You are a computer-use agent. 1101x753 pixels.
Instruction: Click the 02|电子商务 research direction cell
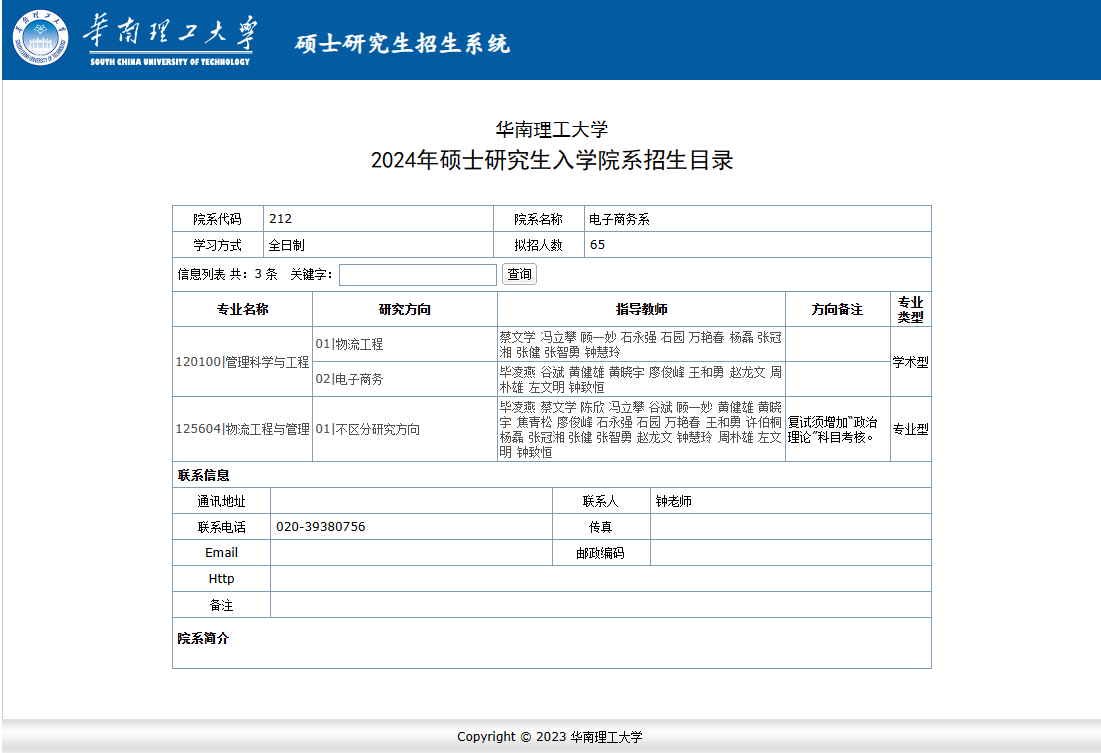pyautogui.click(x=404, y=379)
